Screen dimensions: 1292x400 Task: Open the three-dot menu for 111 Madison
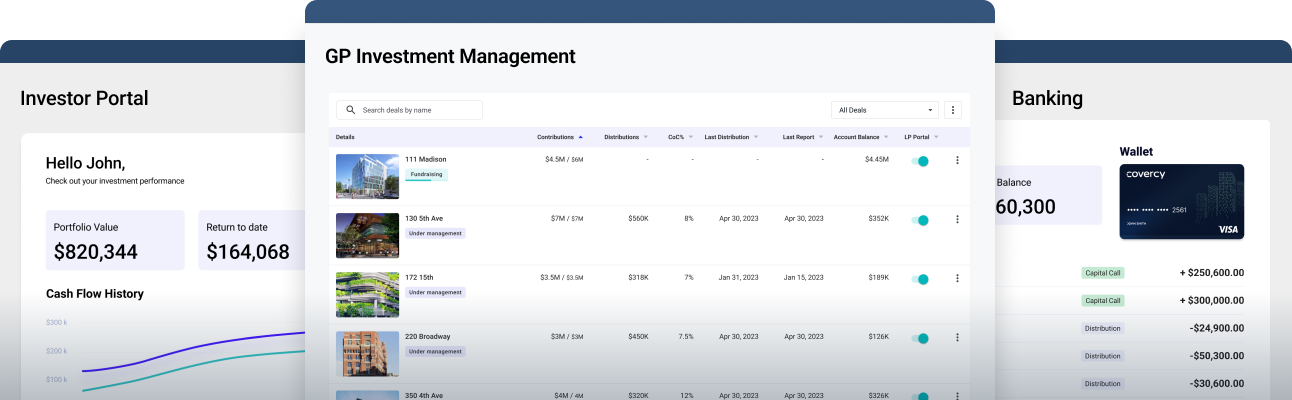coord(957,160)
